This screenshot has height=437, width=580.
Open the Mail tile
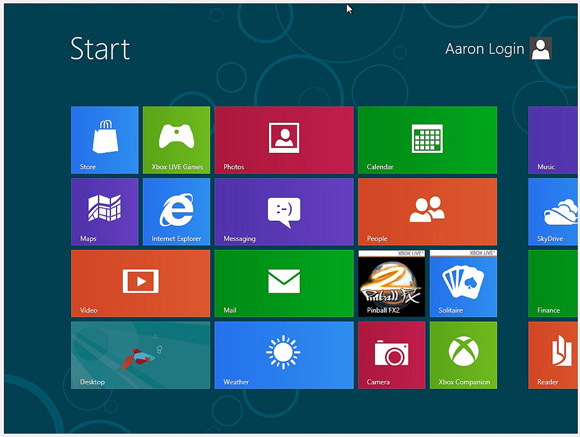coord(284,283)
